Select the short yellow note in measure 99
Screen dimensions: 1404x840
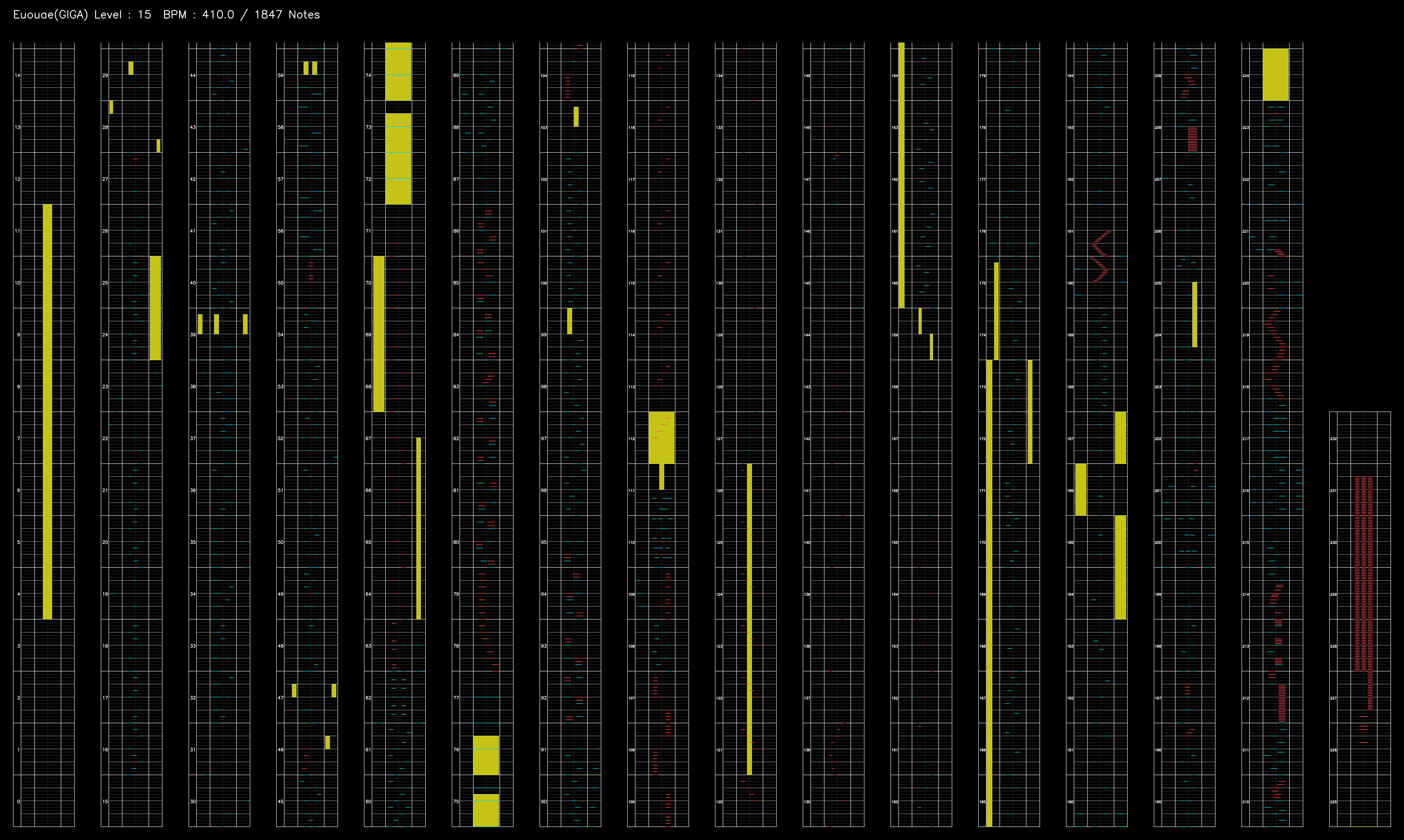click(x=570, y=321)
